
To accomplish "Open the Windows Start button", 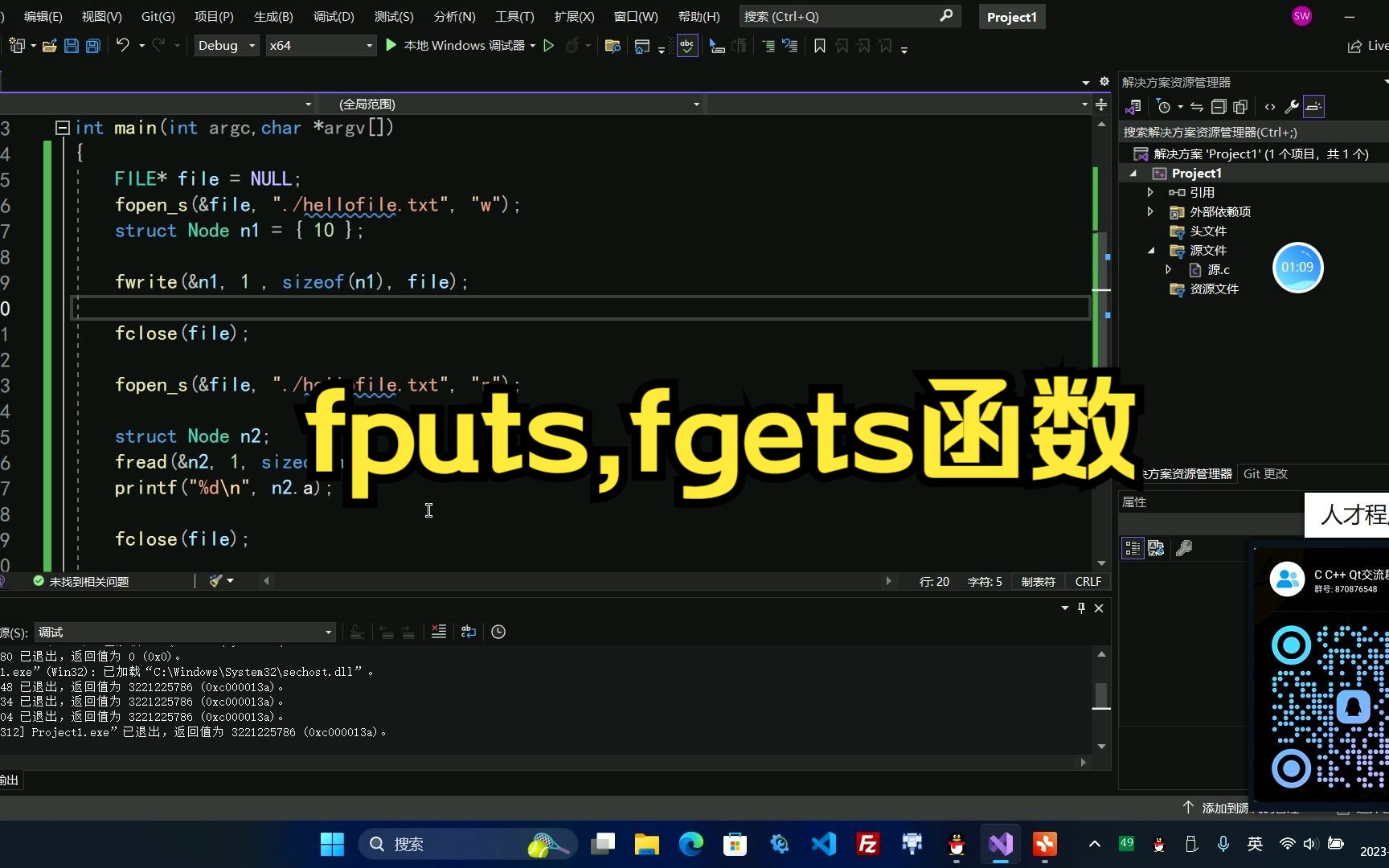I will [x=332, y=845].
